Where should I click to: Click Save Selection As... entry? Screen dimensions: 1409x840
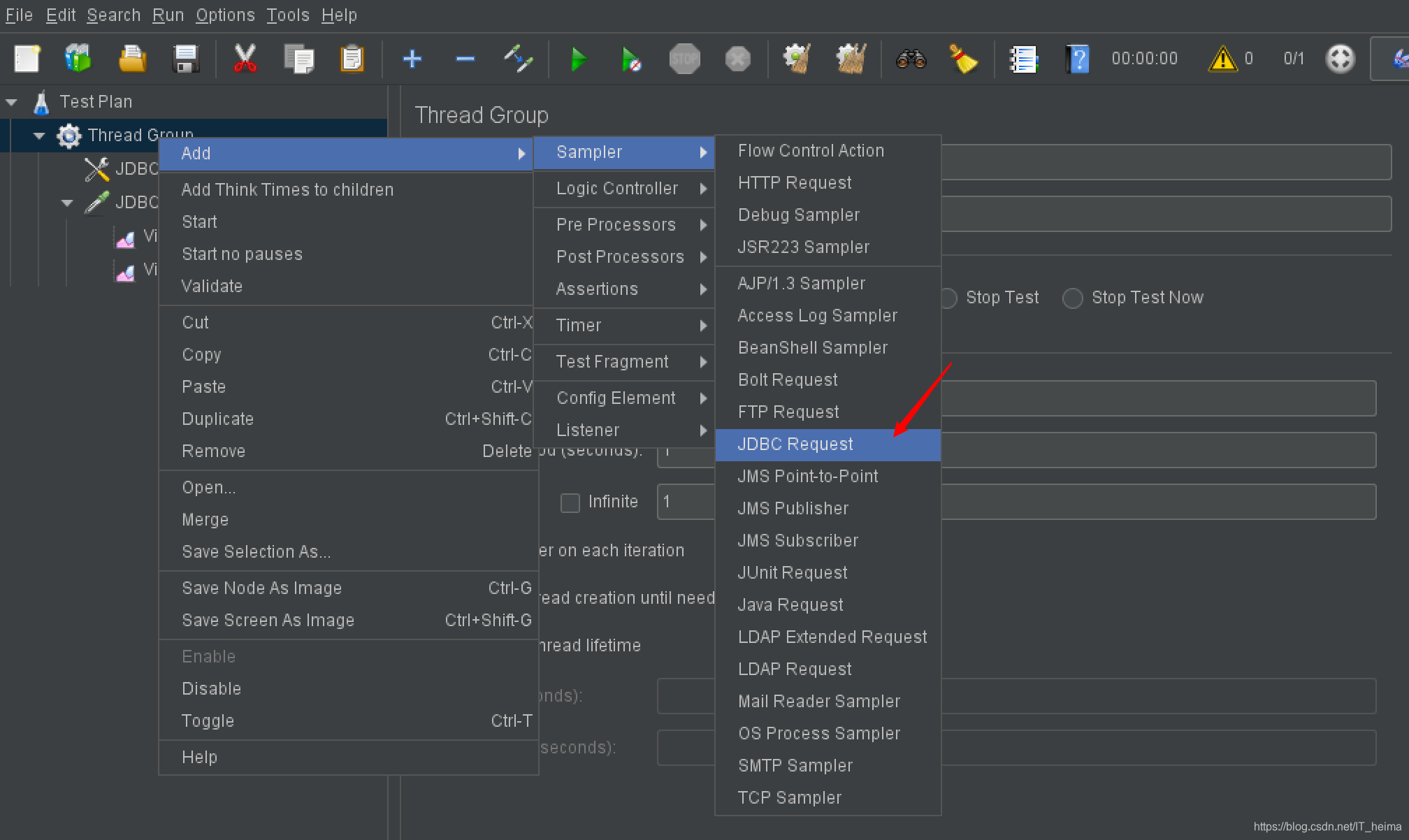click(256, 551)
